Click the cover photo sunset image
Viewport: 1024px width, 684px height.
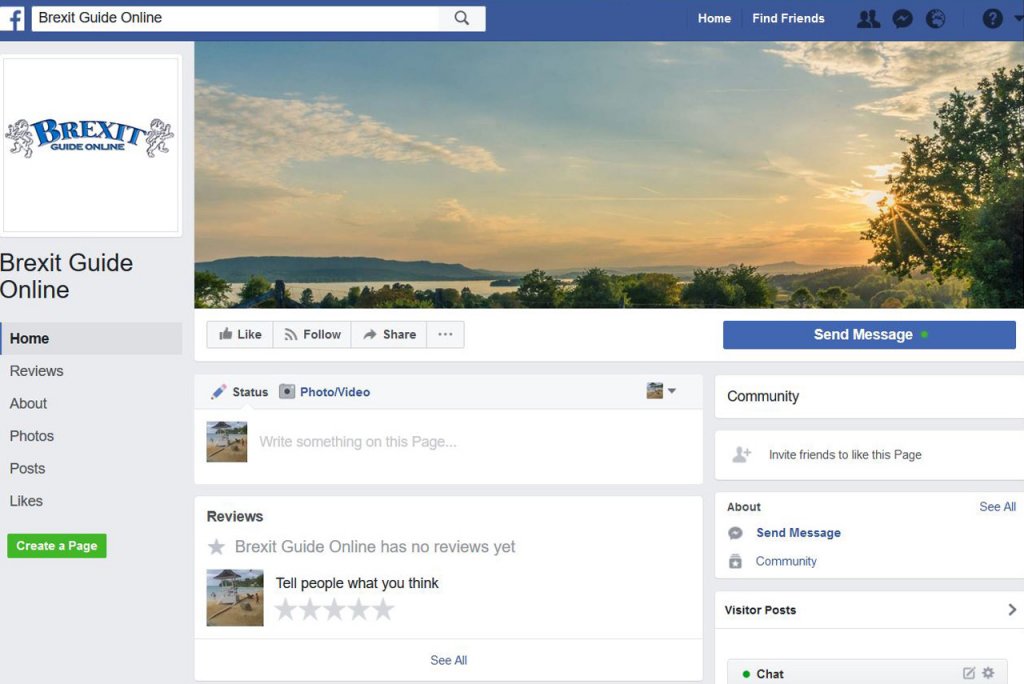(609, 174)
